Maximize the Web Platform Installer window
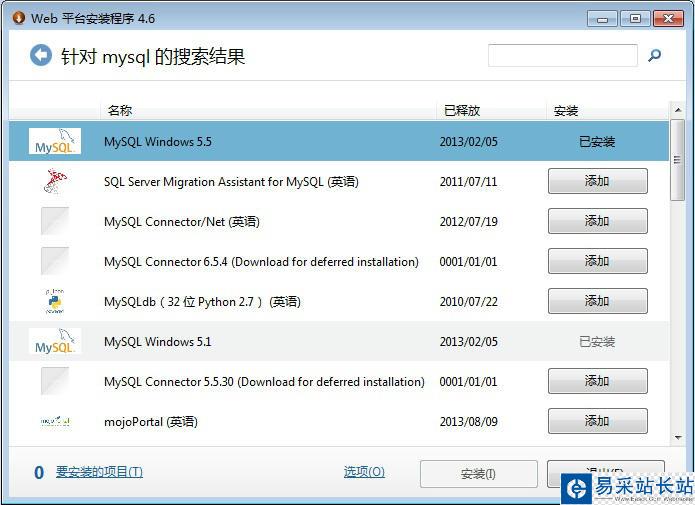This screenshot has height=505, width=695. [635, 19]
